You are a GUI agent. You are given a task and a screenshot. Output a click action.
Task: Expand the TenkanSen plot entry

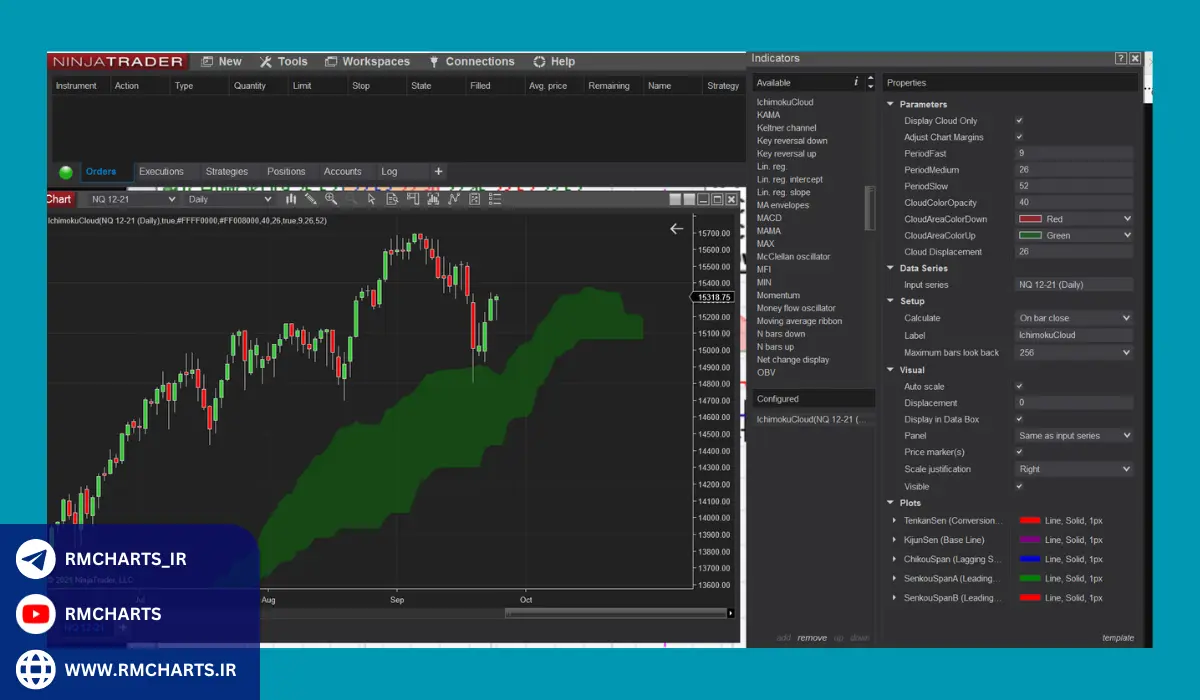(894, 520)
